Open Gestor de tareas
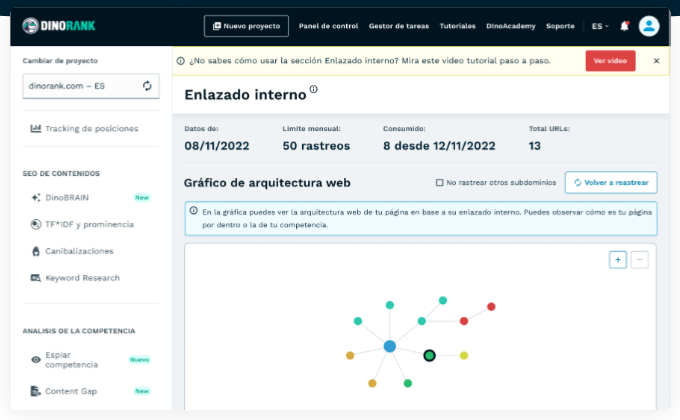Viewport: 680px width, 420px height. pos(399,26)
